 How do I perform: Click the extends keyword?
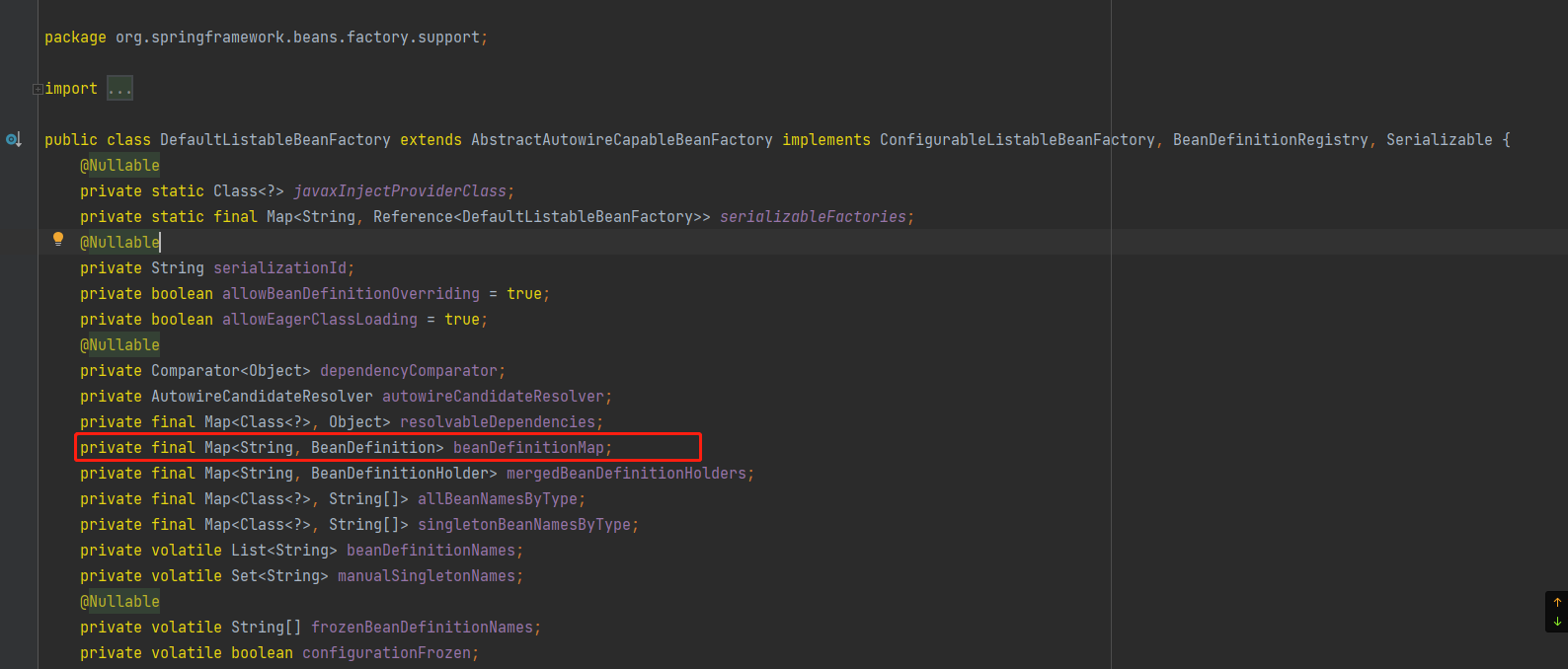(431, 140)
